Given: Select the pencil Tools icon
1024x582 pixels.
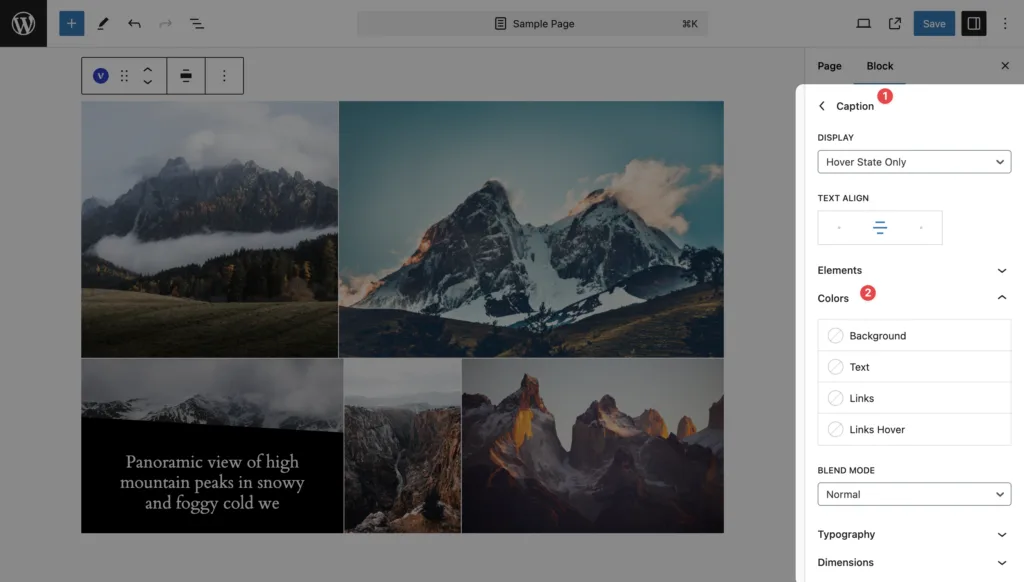Looking at the screenshot, I should click(103, 24).
